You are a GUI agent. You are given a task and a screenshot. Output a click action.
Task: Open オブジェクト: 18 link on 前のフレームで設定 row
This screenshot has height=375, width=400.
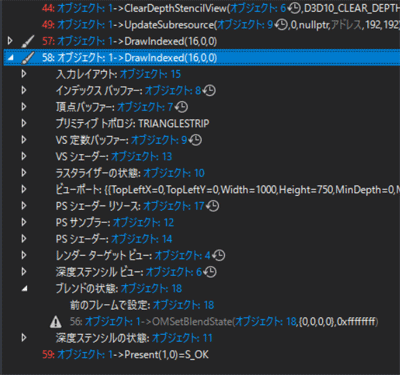click(183, 305)
